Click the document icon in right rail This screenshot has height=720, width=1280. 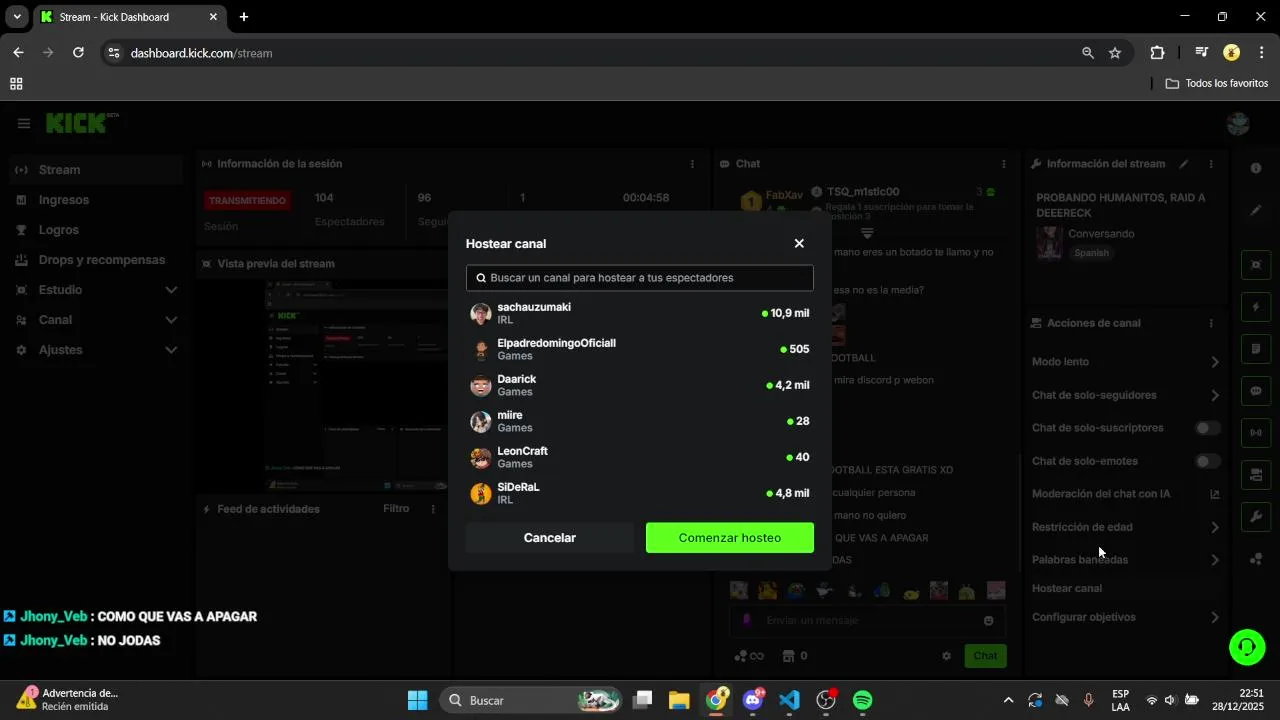(1256, 349)
